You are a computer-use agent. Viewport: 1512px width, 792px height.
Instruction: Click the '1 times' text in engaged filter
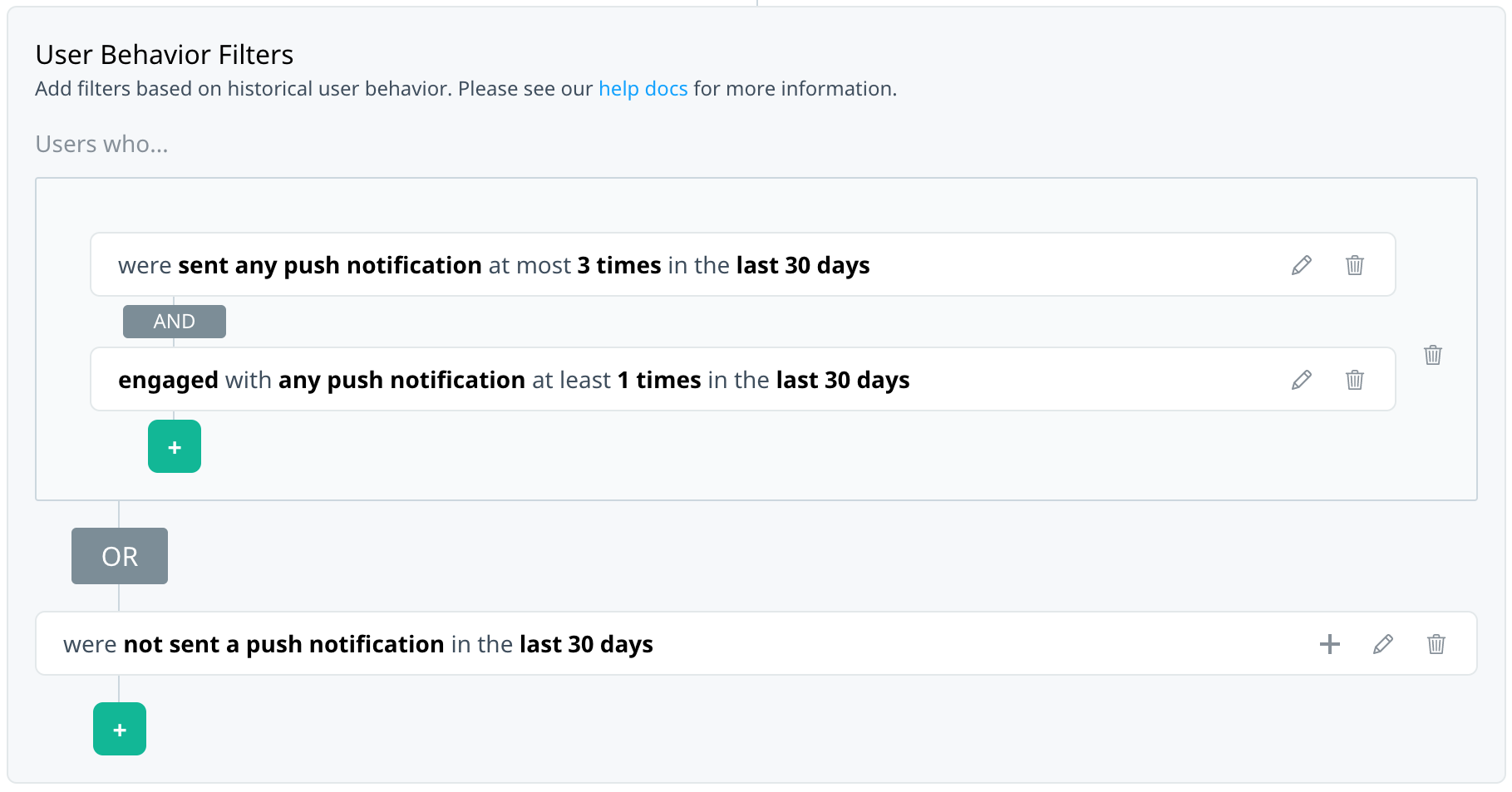click(659, 380)
